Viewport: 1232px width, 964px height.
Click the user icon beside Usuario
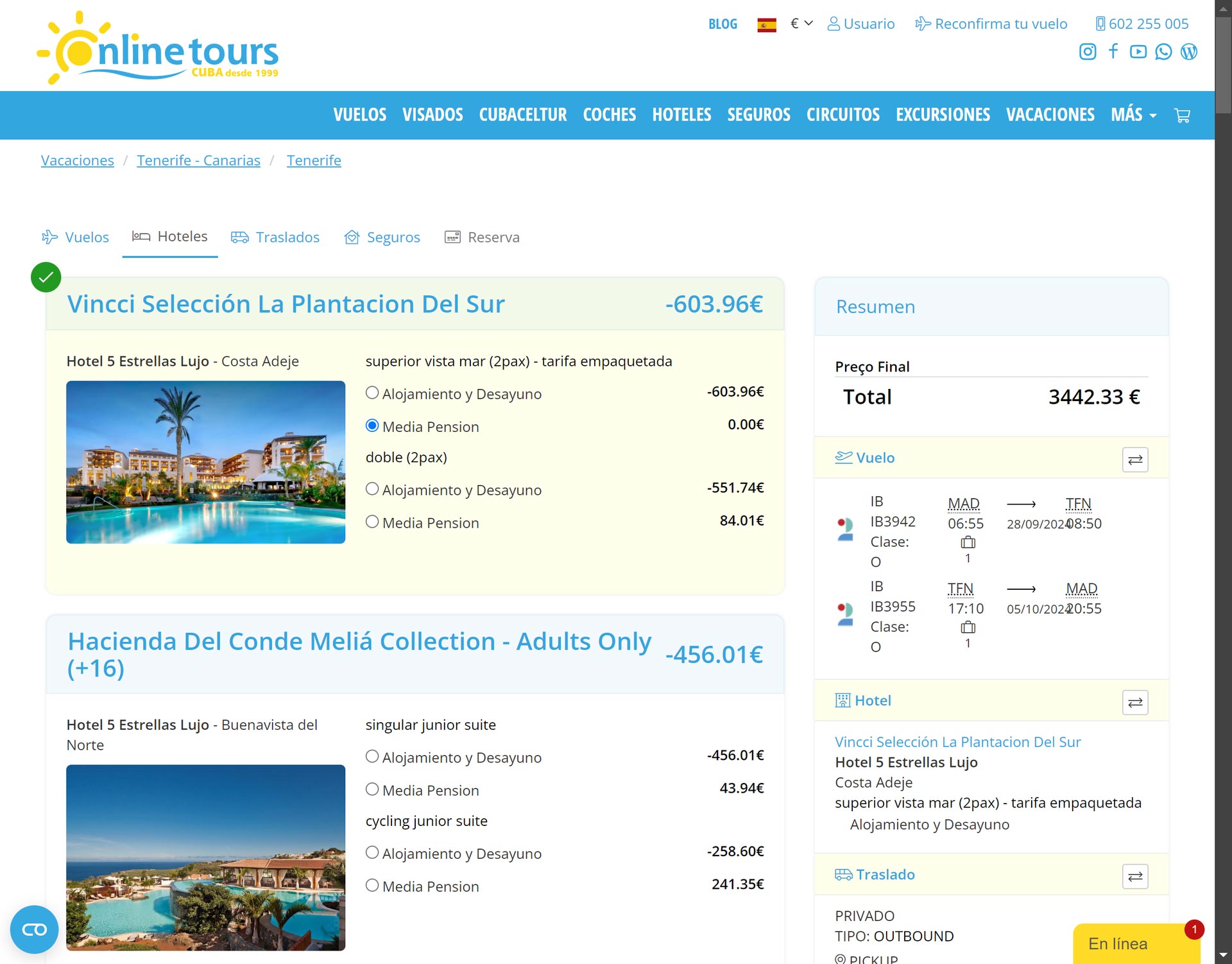834,24
